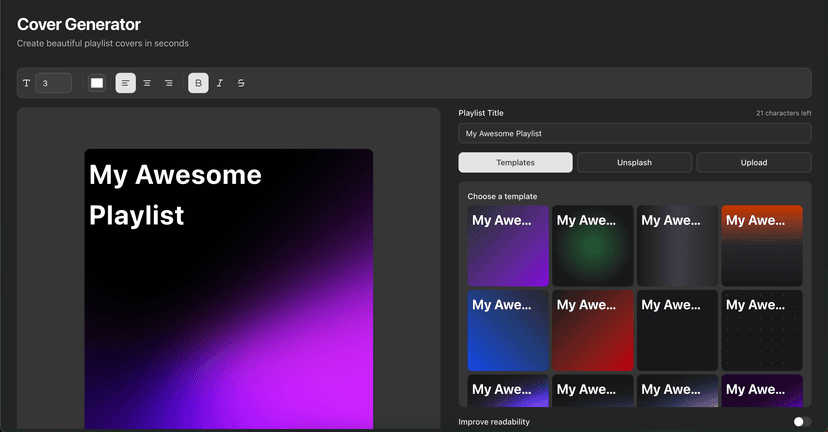The width and height of the screenshot is (828, 432).
Task: Select the blue gradient template
Action: click(508, 330)
